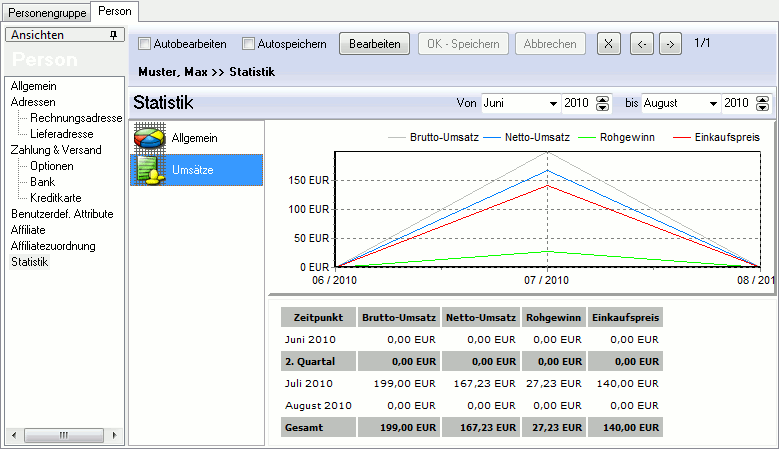
Task: Click the 199,00 EUR value in Juli row
Action: [405, 383]
